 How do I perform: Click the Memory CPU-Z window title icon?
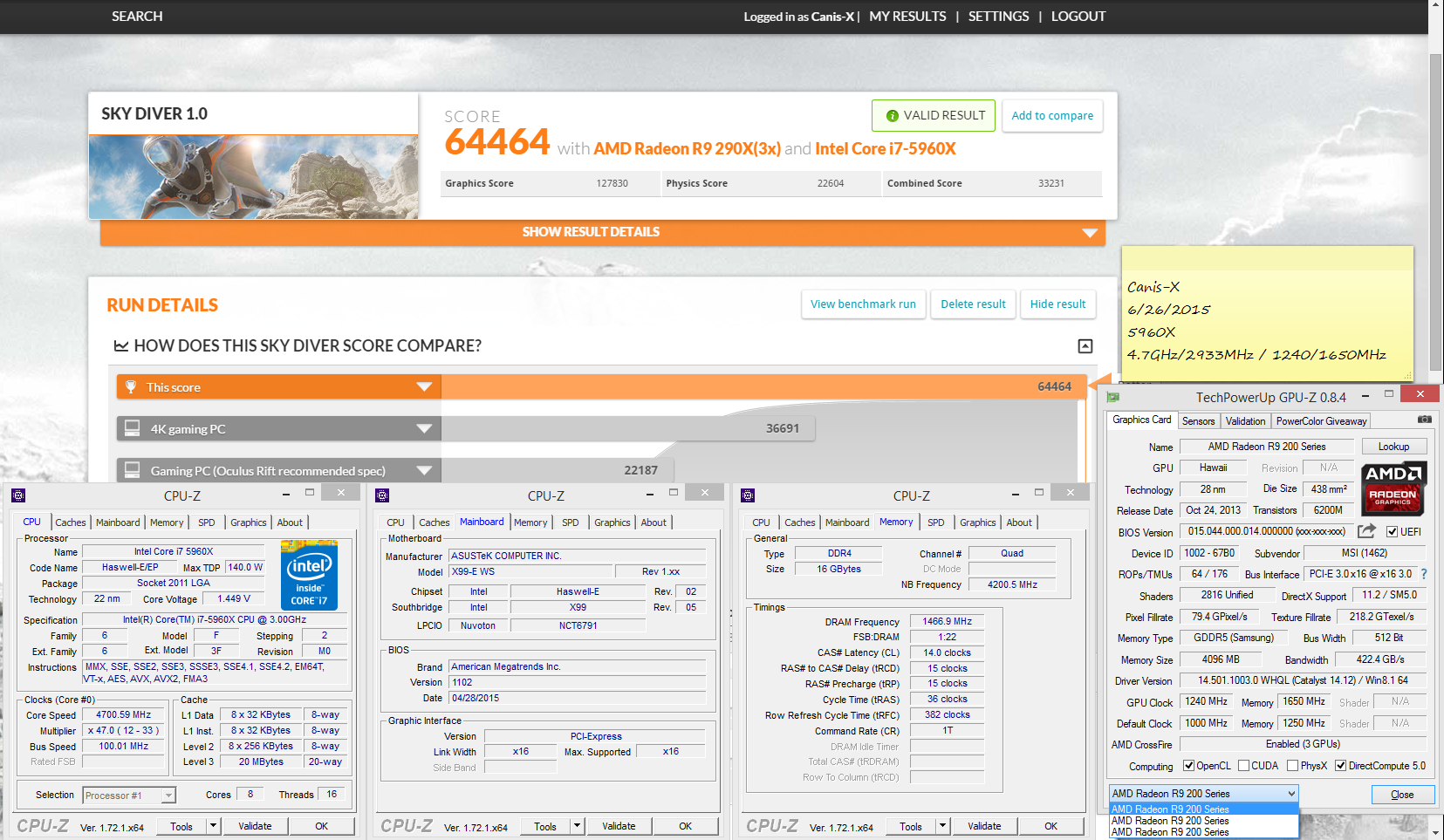(x=748, y=495)
